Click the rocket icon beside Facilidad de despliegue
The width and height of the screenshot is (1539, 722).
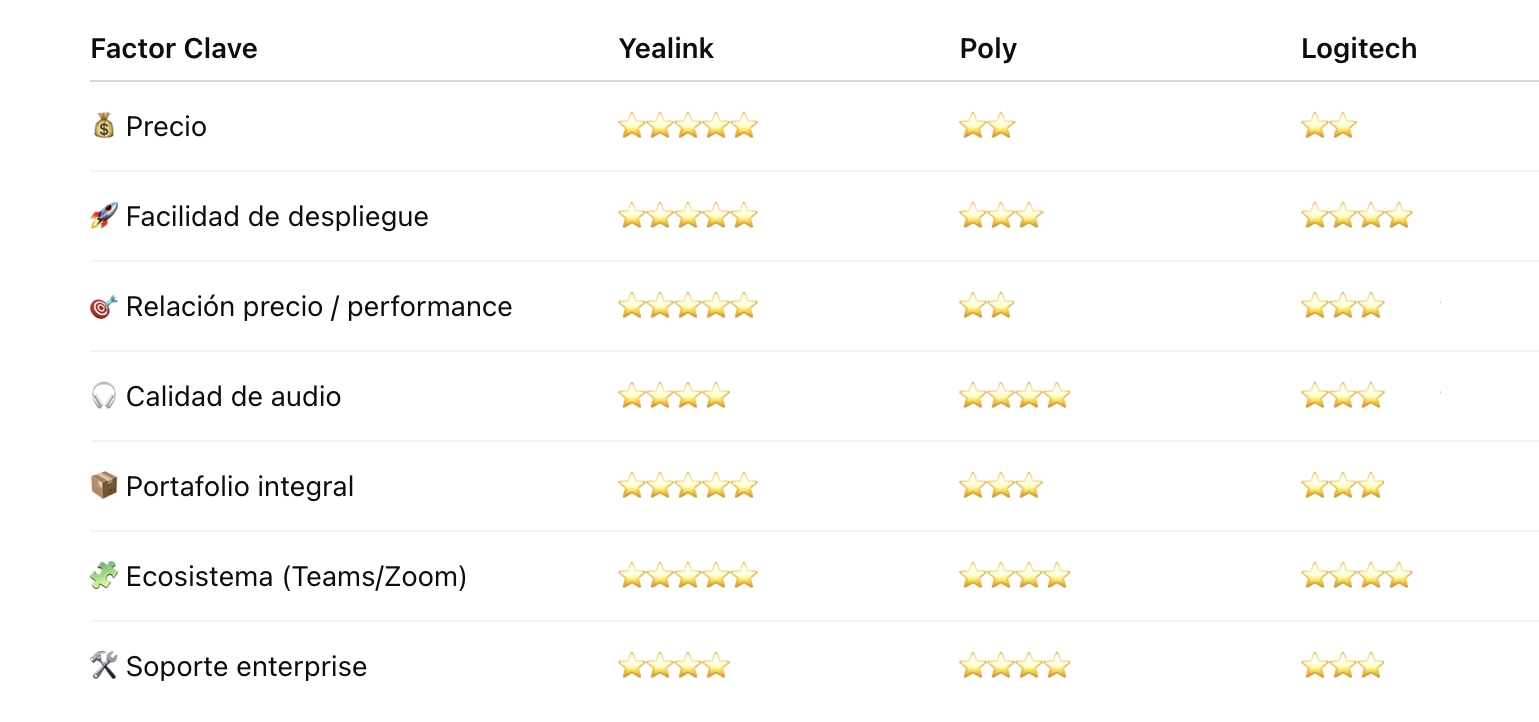coord(104,216)
